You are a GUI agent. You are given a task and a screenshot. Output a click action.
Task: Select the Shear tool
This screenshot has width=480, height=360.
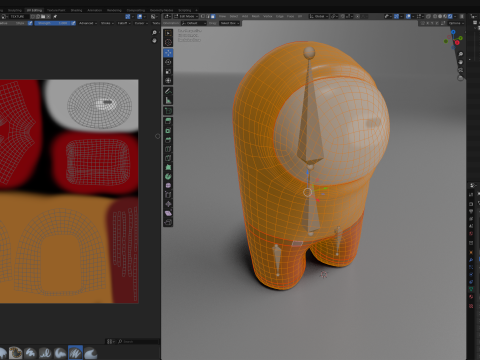[x=168, y=213]
